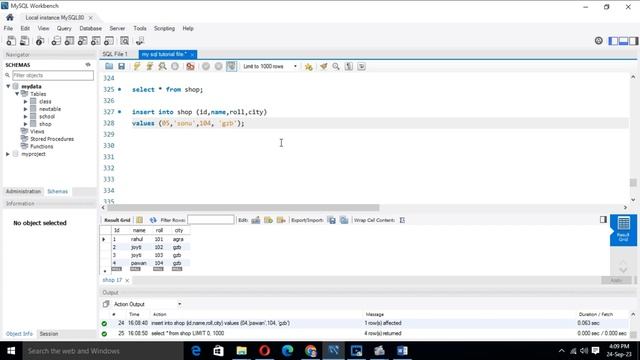
Task: Expand the myproject schema node
Action: [x=8, y=154]
